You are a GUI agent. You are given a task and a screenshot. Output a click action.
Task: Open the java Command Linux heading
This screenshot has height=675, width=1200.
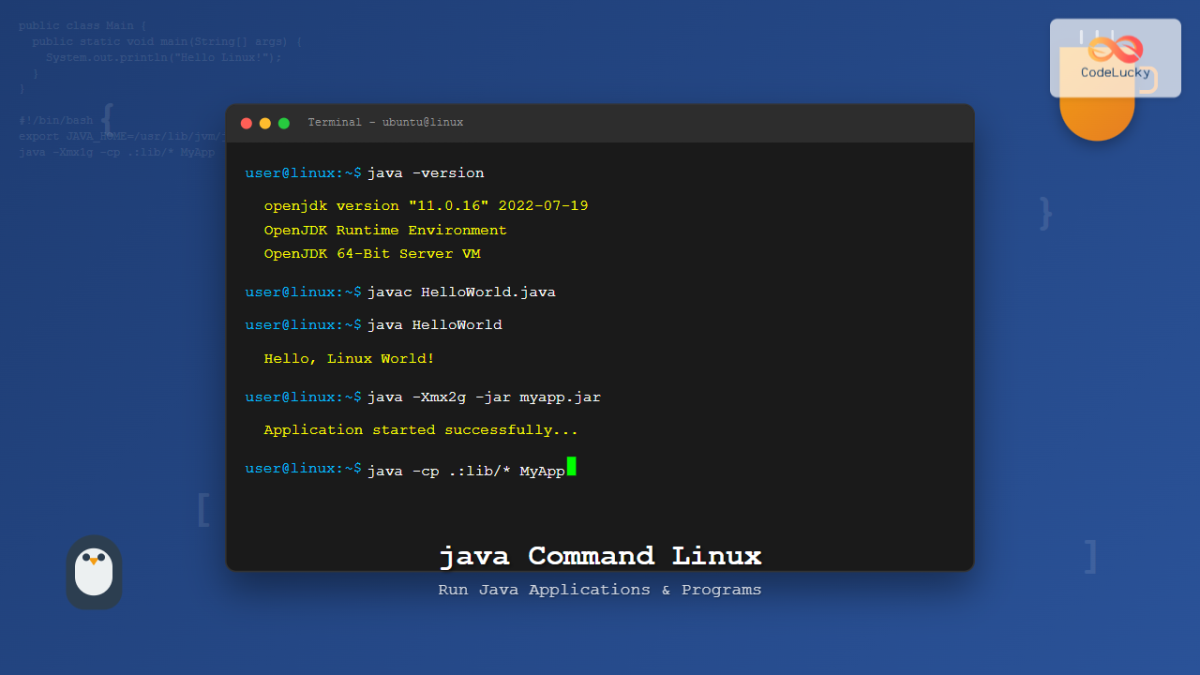coord(600,556)
